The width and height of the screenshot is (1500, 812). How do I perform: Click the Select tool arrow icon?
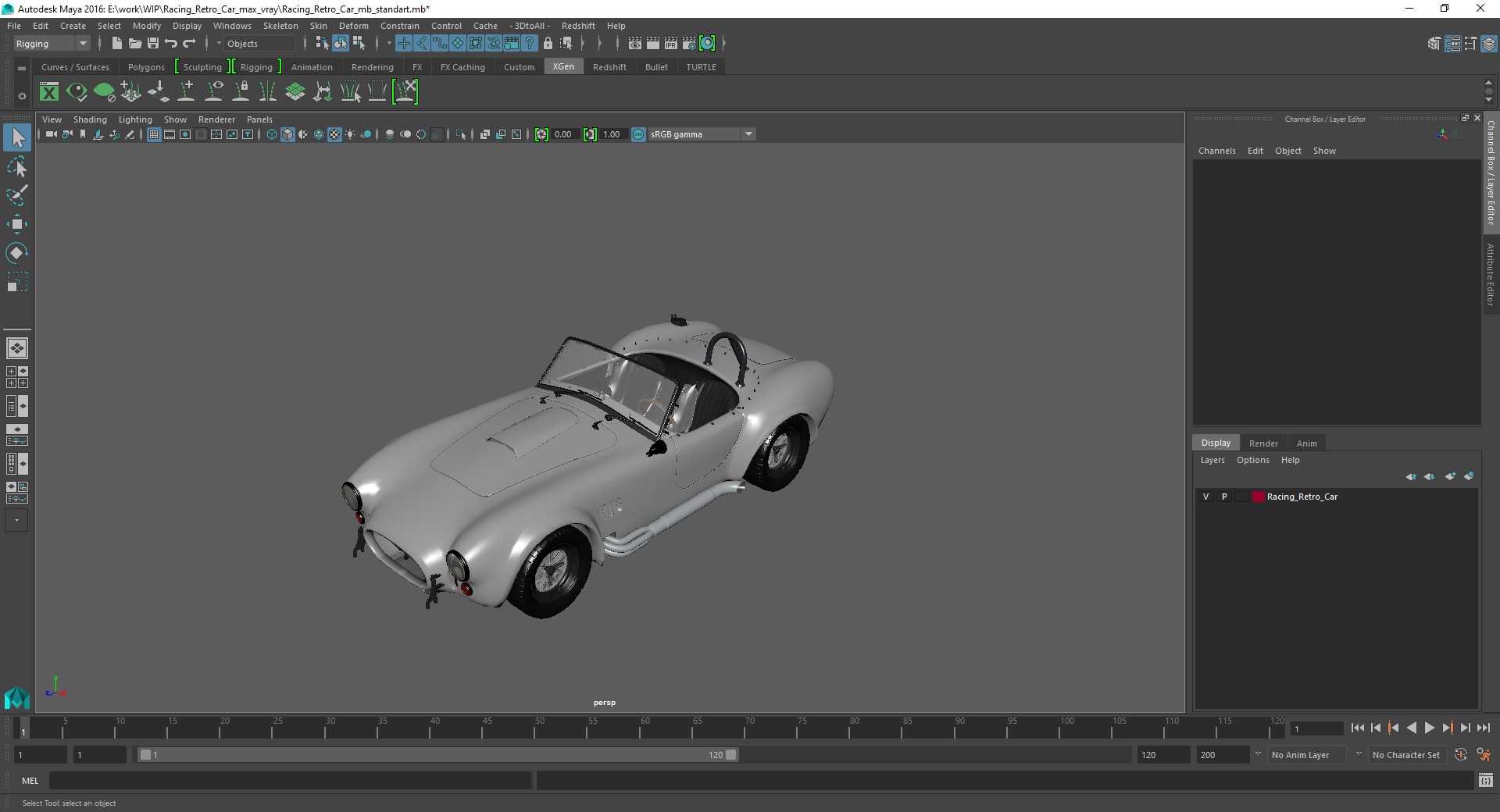pos(17,138)
